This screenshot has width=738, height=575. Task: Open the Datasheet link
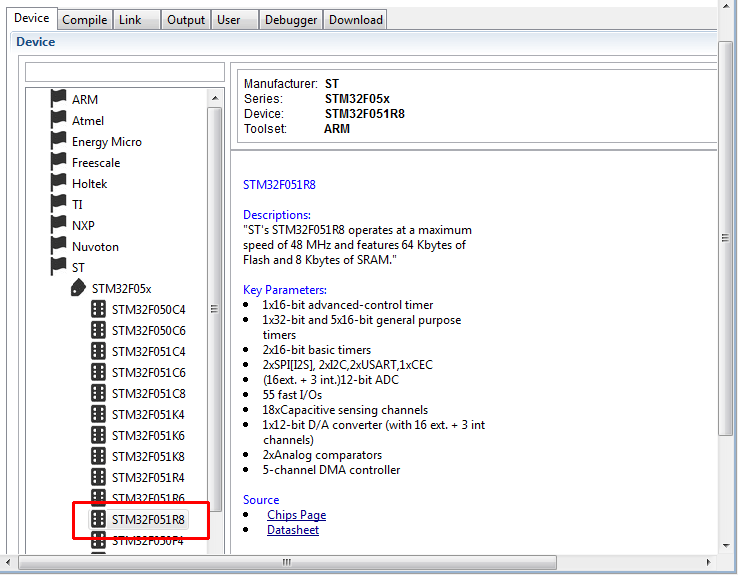pyautogui.click(x=292, y=530)
